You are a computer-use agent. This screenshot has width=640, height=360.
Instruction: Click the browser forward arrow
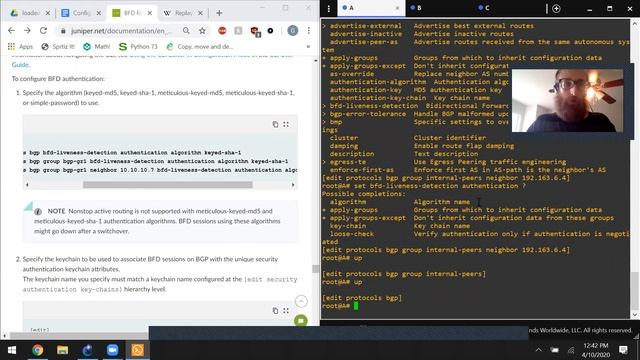(27, 31)
